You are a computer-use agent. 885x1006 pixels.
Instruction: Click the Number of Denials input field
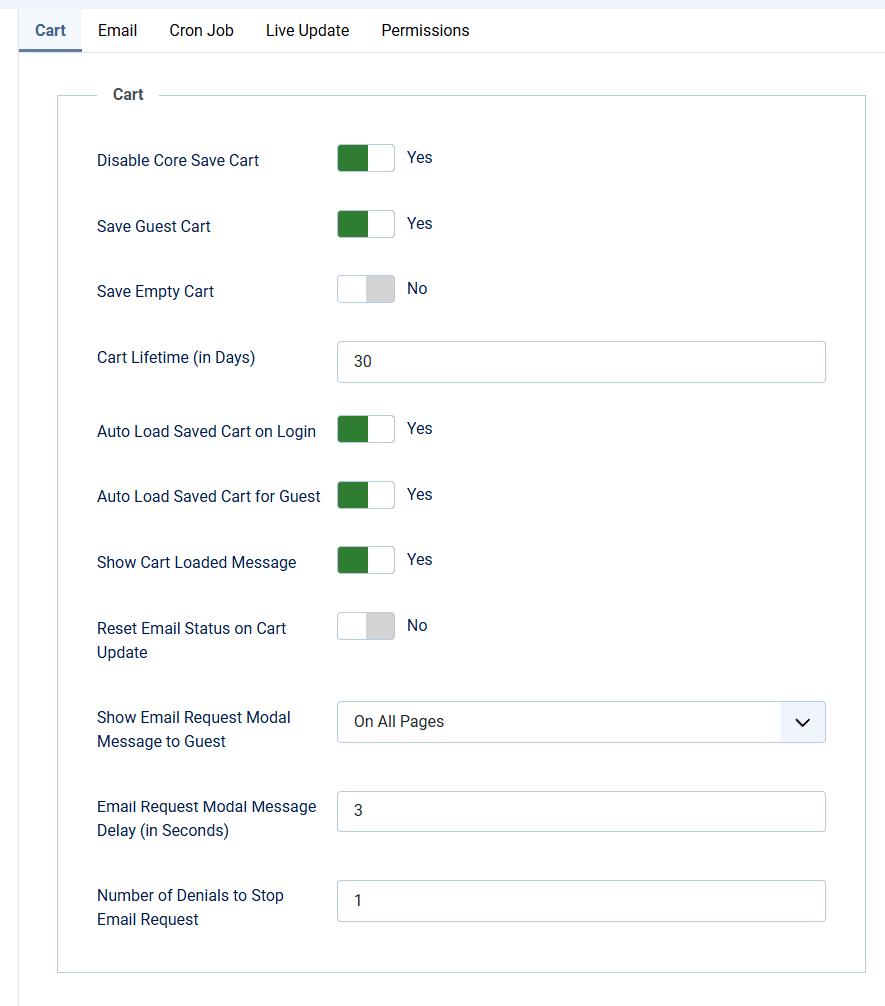coord(581,901)
